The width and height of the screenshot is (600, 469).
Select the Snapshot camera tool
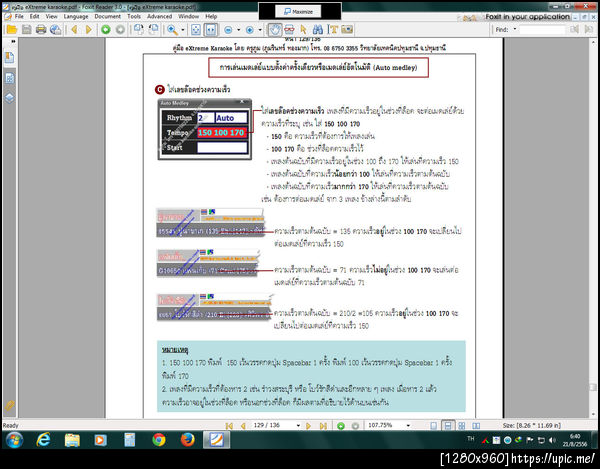click(347, 29)
